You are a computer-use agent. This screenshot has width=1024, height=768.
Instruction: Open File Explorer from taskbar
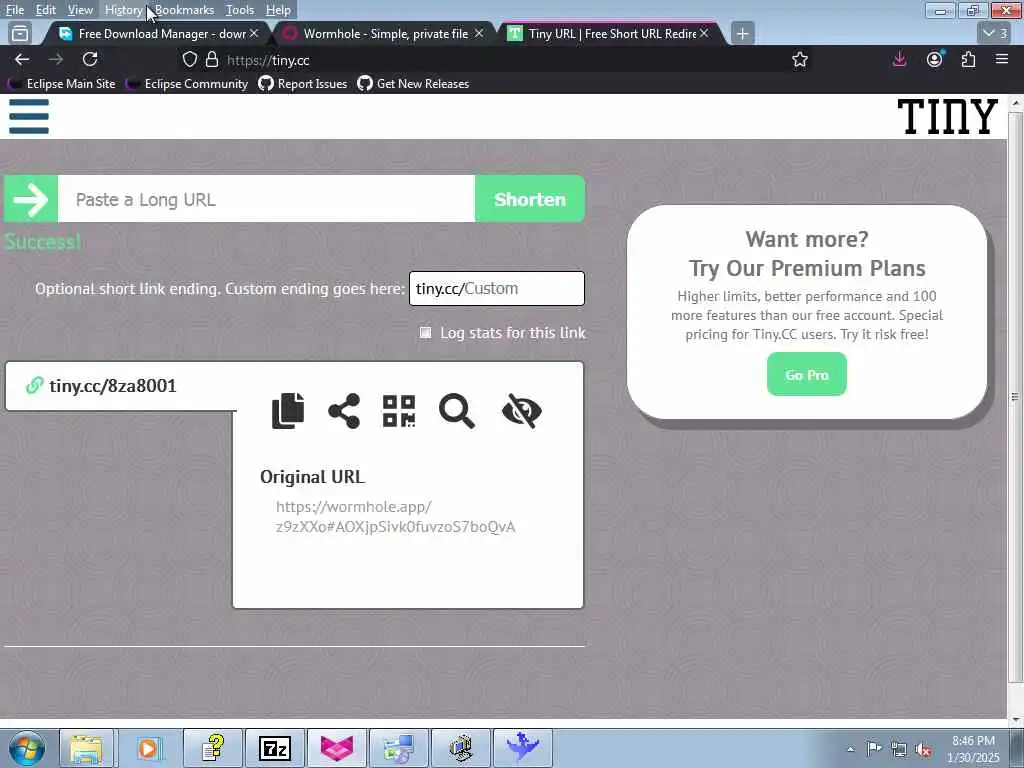click(87, 748)
